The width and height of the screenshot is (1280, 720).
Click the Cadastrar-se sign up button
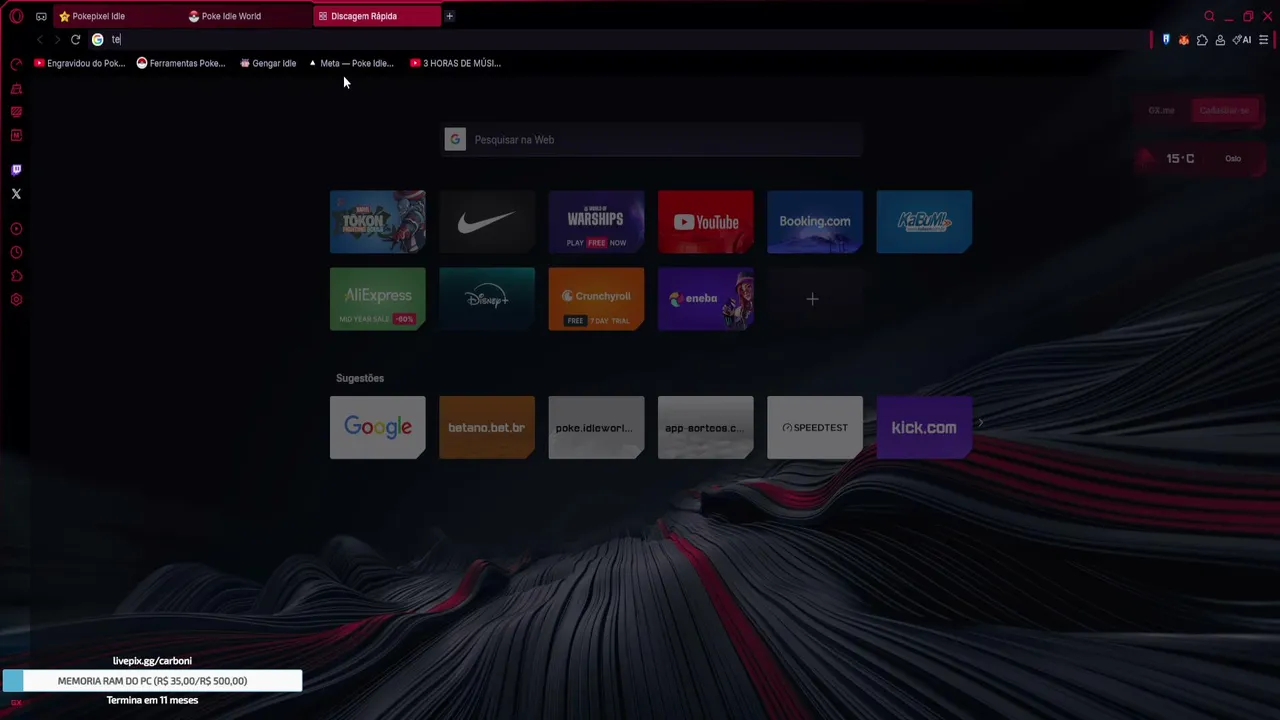[x=1224, y=110]
